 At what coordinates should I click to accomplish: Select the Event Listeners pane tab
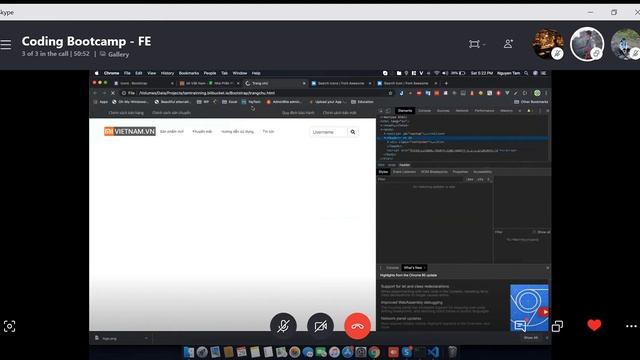pyautogui.click(x=404, y=172)
